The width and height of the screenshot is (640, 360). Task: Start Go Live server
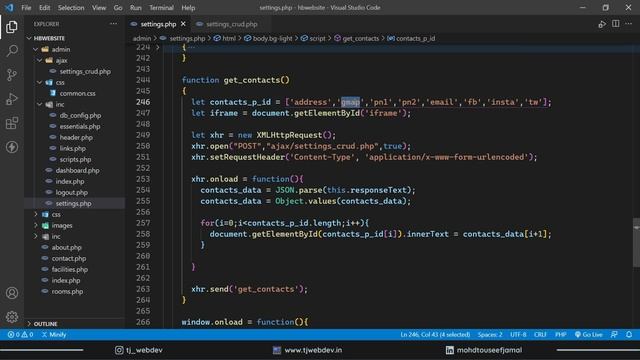pos(588,335)
